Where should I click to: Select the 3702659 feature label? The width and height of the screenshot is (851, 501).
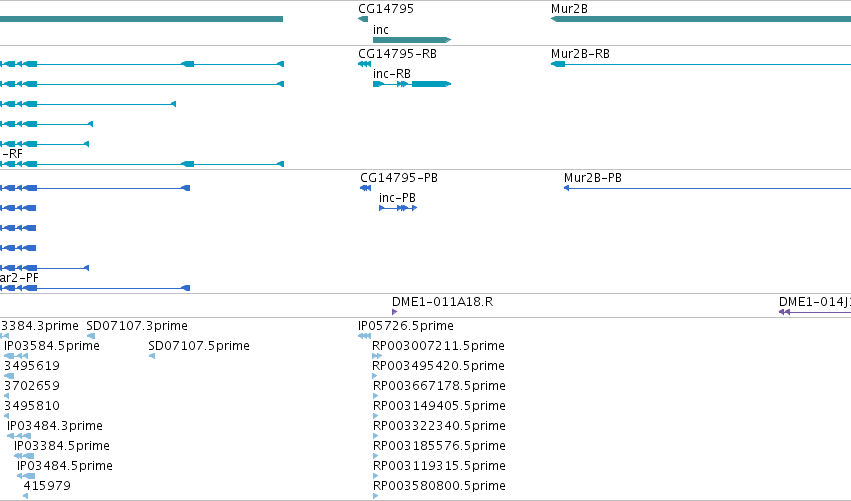coord(31,386)
